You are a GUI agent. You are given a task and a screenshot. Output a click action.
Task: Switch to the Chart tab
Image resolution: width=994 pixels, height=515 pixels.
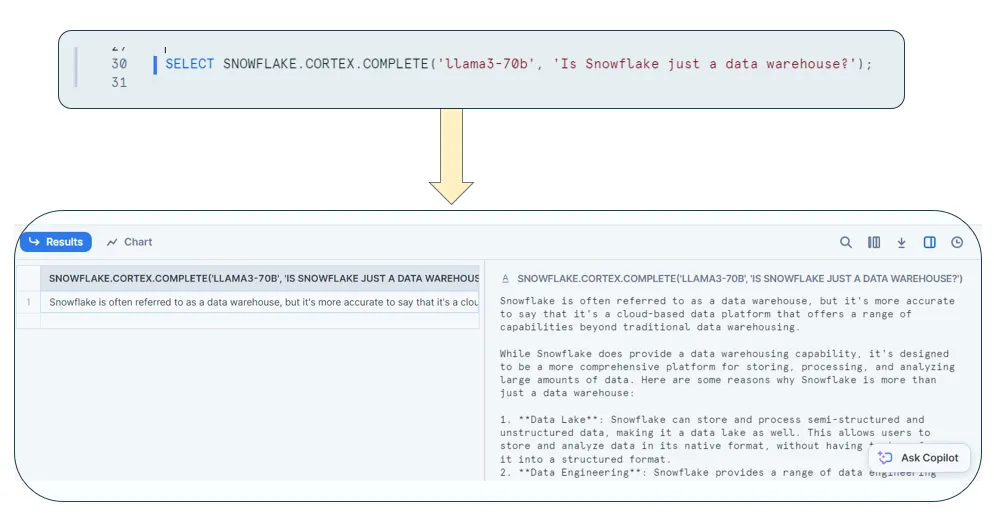click(130, 242)
